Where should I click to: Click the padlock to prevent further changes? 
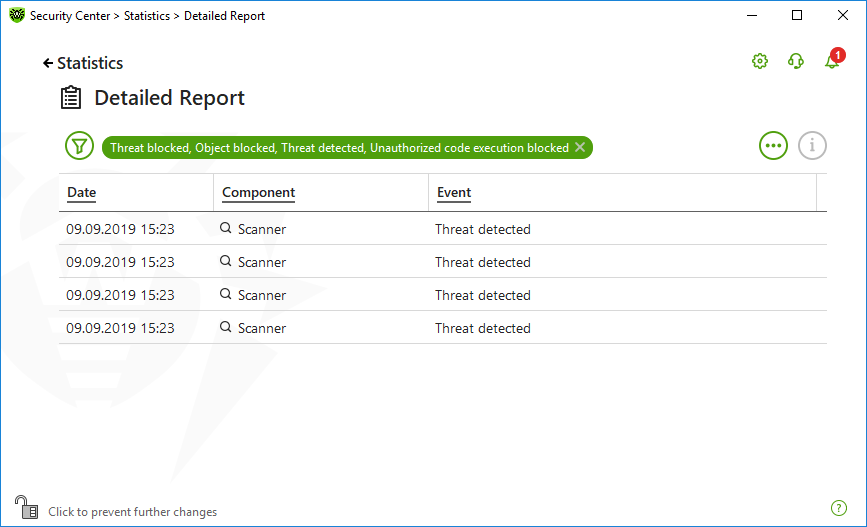coord(26,507)
